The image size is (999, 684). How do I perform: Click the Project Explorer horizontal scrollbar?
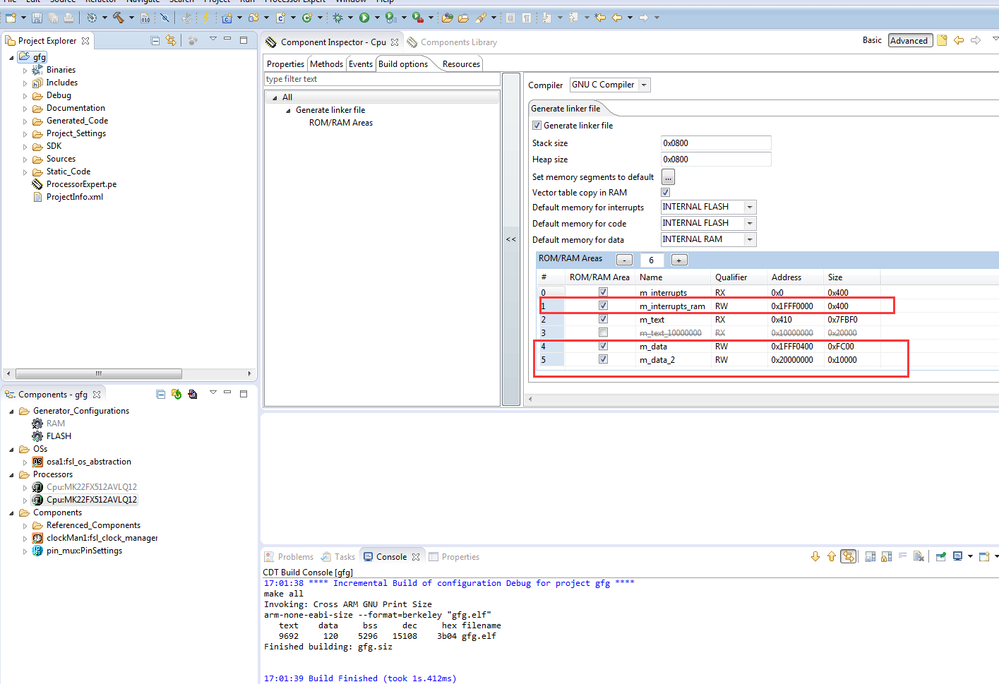[x=98, y=373]
